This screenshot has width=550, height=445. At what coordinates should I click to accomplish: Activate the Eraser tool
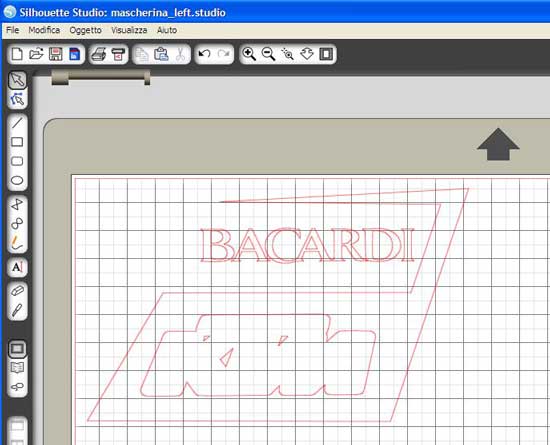(17, 291)
